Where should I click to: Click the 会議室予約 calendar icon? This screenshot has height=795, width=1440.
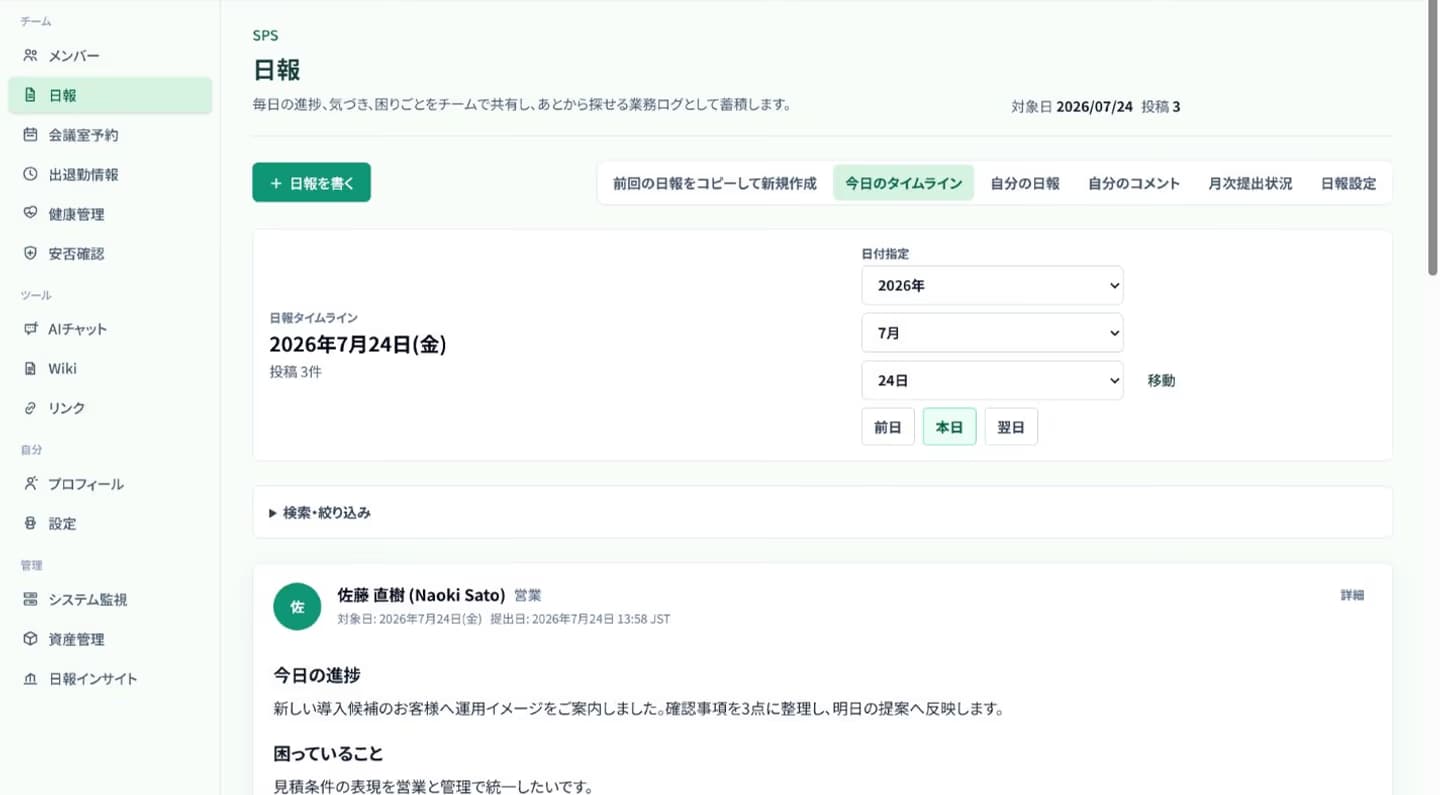pos(30,135)
